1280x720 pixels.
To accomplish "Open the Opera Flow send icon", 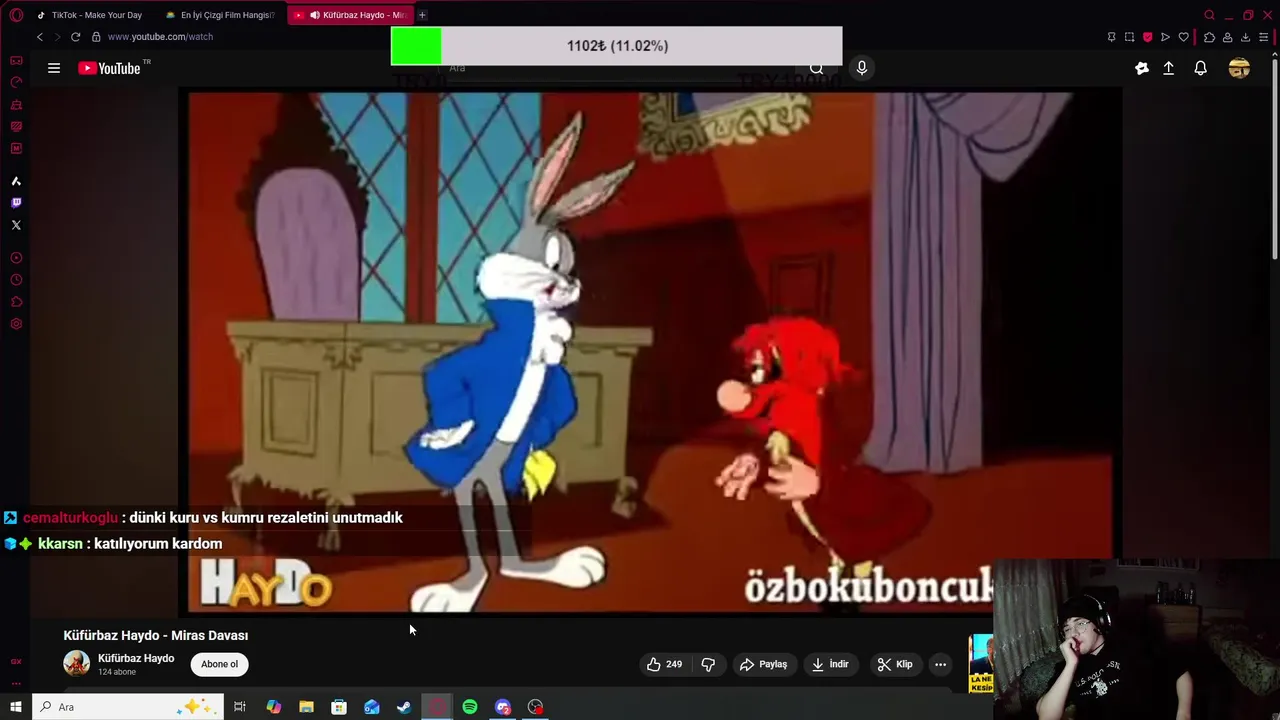I will coord(1165,37).
